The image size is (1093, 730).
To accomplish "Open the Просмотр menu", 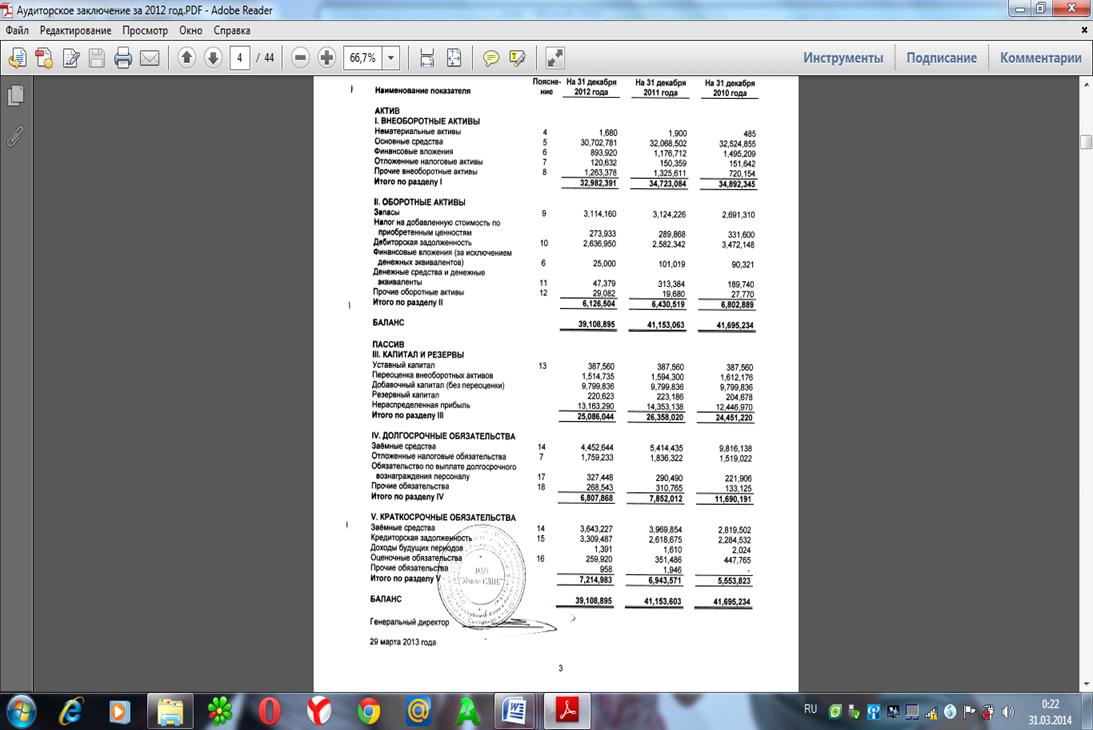I will point(145,30).
